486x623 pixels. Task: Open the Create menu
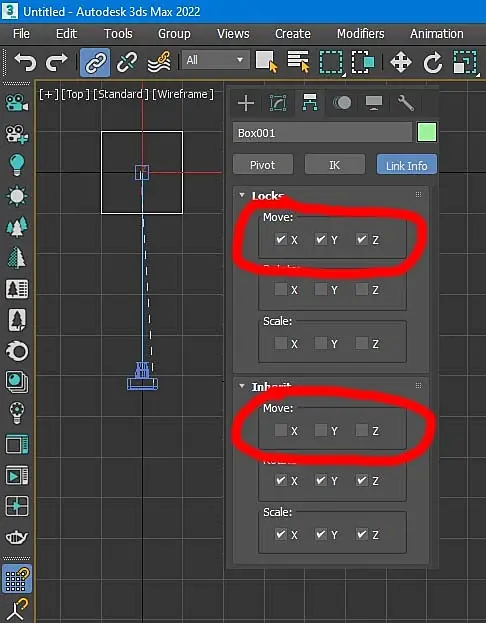[x=293, y=34]
